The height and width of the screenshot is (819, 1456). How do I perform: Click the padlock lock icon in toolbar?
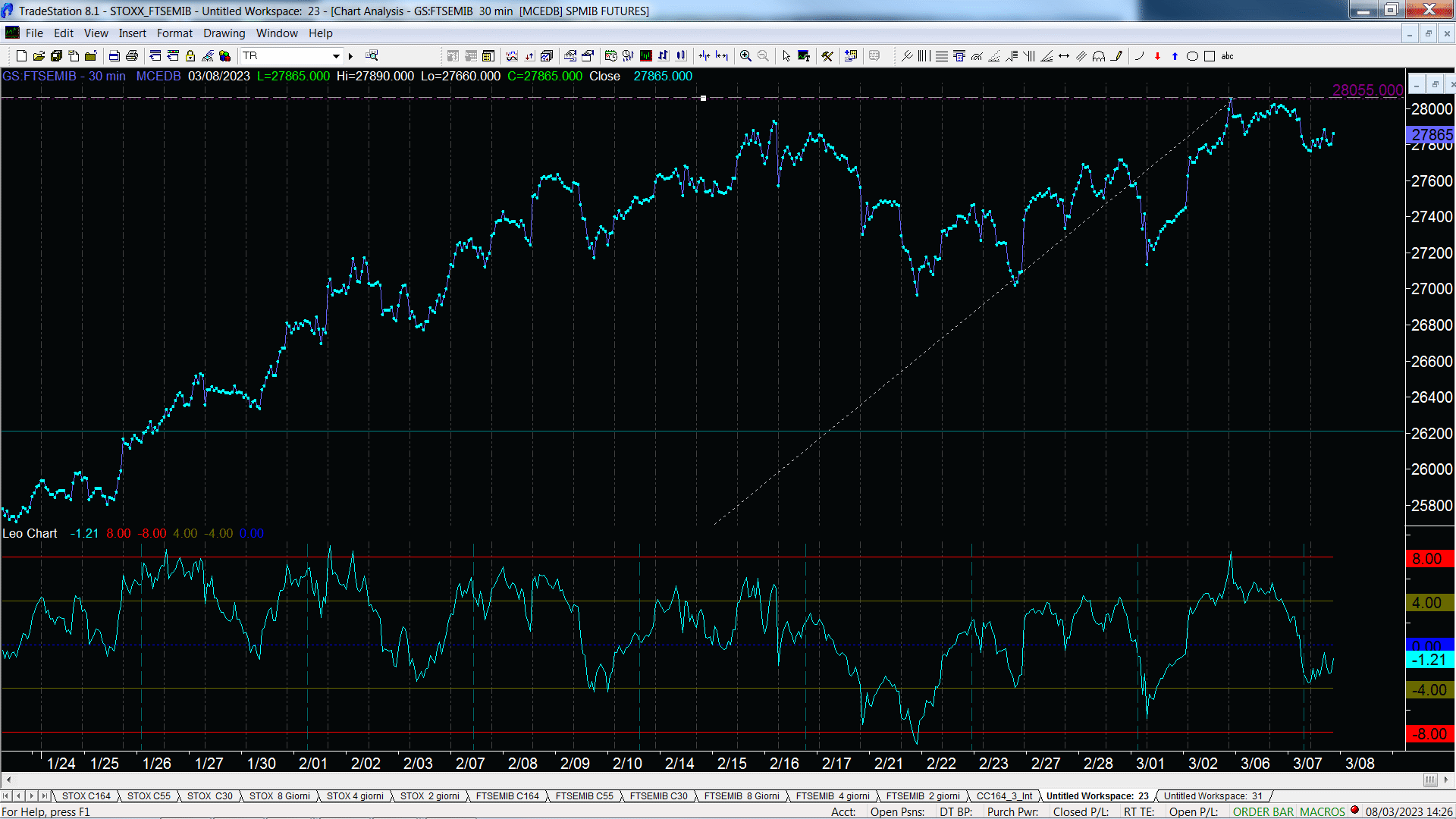pos(190,56)
